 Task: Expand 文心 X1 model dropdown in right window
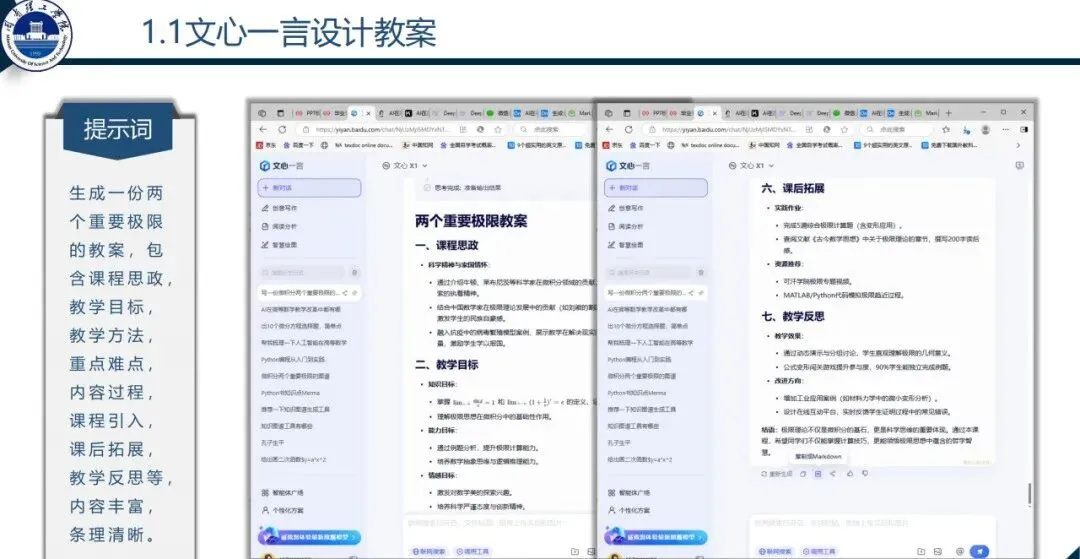coord(751,166)
